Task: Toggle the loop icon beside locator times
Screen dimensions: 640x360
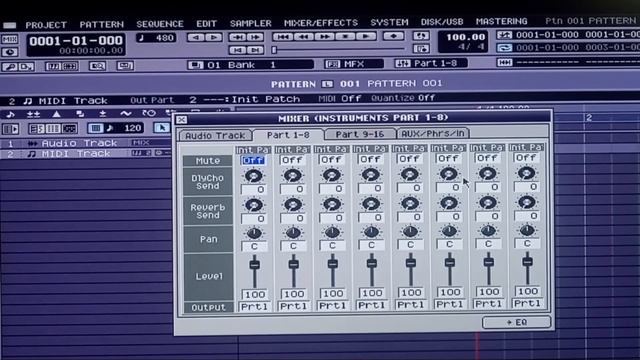Action: [504, 48]
